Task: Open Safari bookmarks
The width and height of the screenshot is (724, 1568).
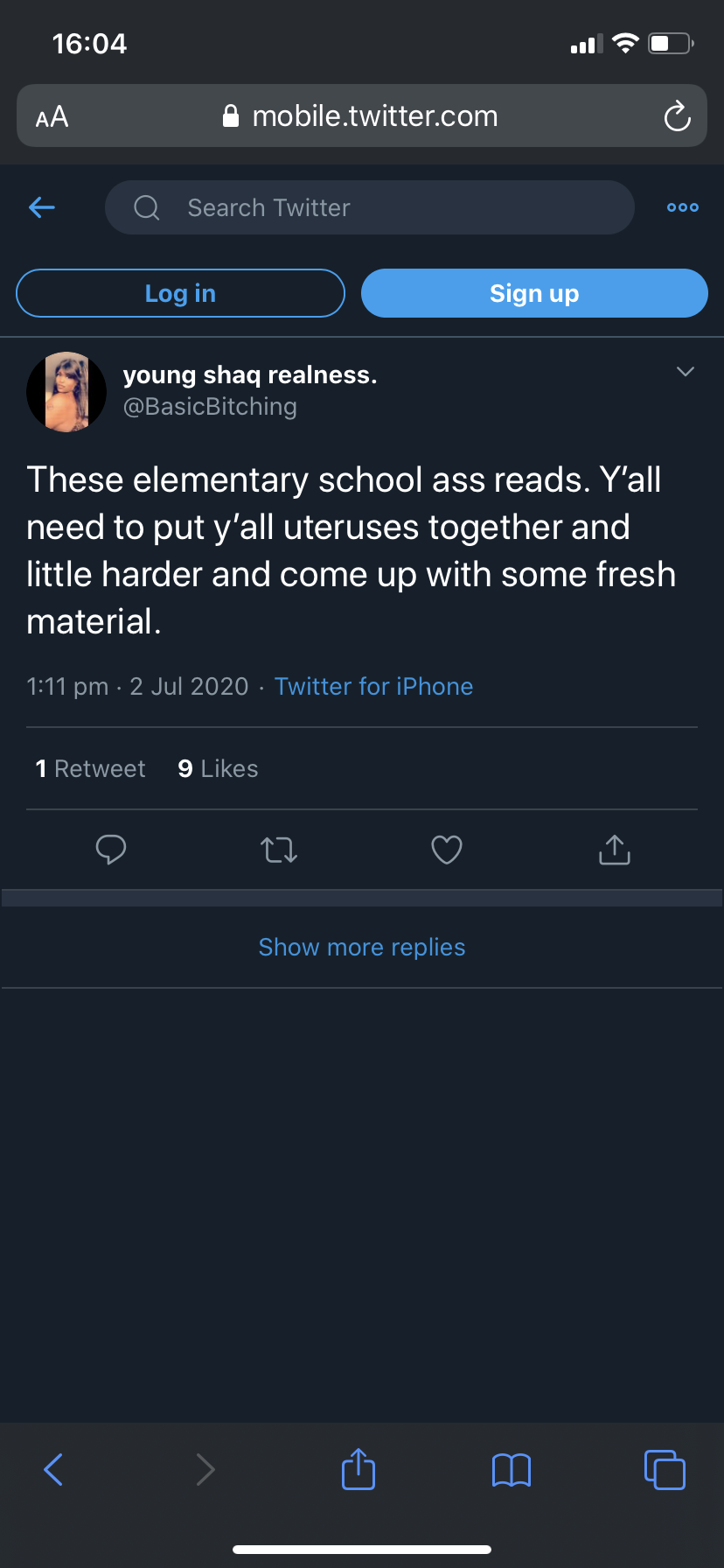Action: click(x=512, y=1470)
